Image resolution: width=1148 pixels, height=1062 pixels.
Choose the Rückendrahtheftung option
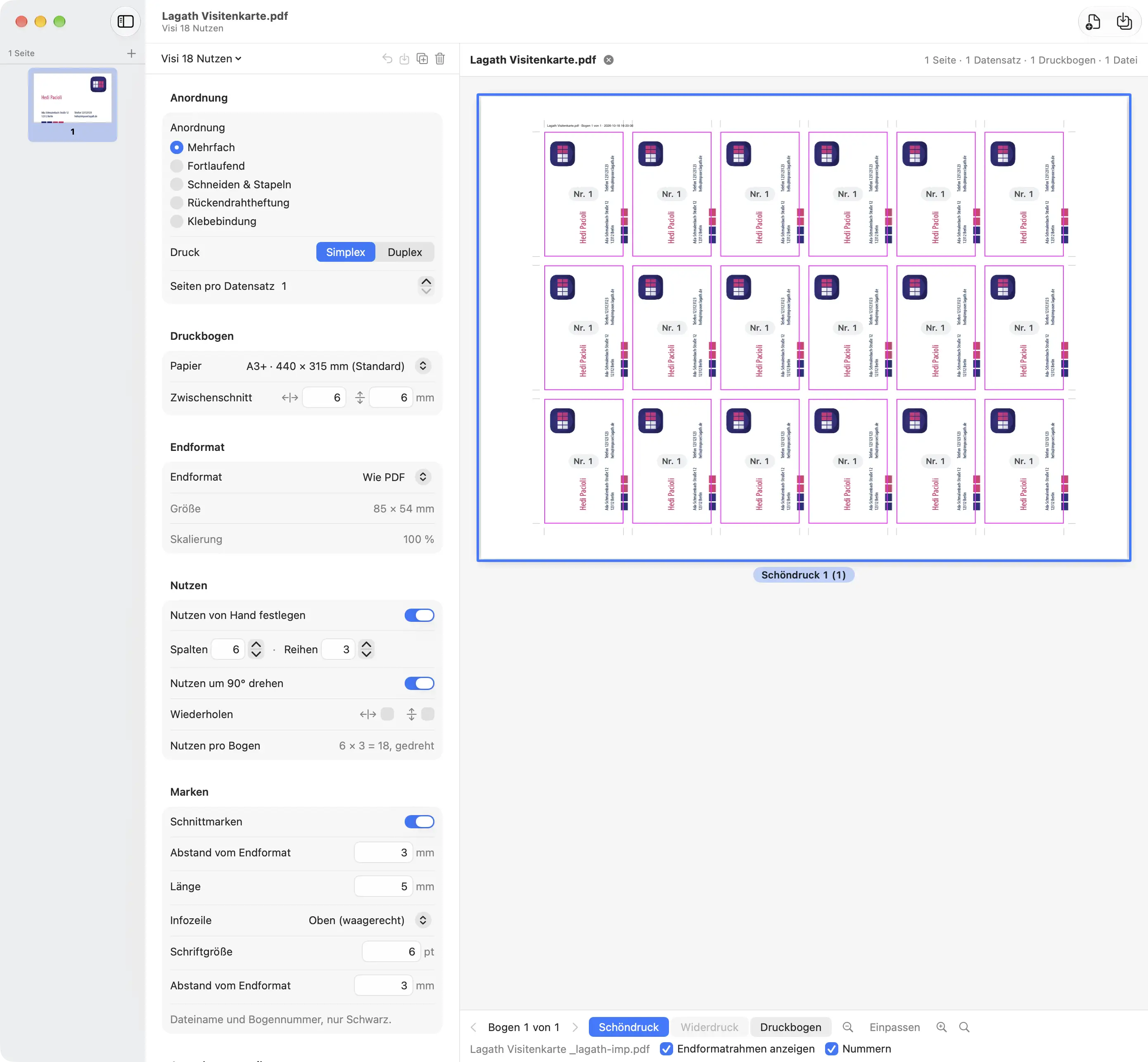(177, 203)
